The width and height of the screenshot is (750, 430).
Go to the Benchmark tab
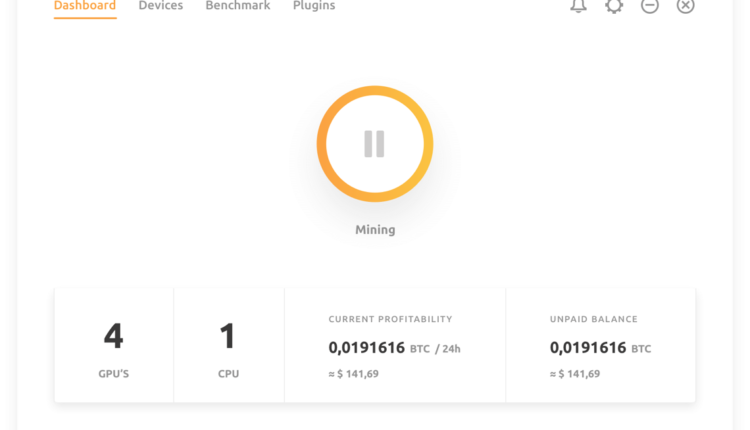238,6
